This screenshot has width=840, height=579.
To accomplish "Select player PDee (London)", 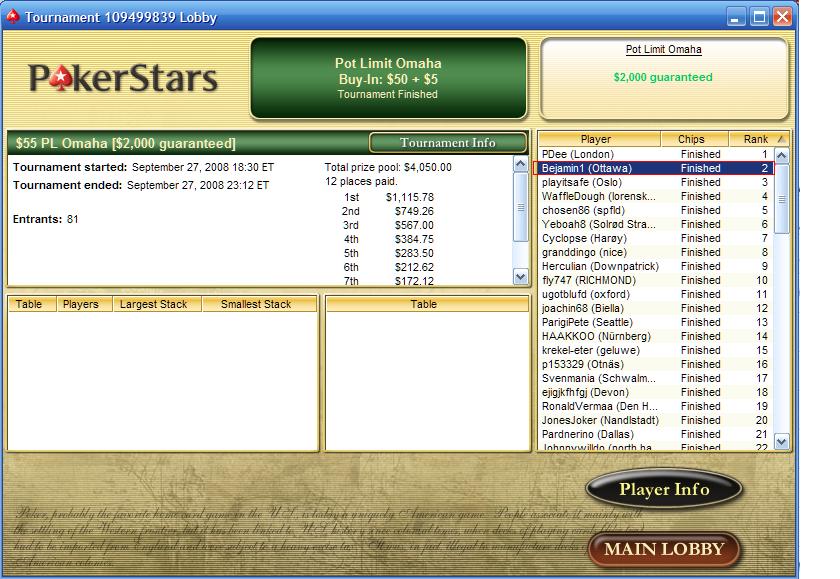I will [655, 154].
